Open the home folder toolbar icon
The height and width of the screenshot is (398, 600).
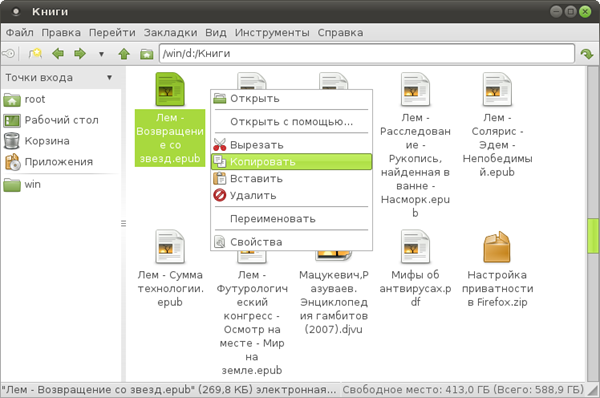(146, 54)
